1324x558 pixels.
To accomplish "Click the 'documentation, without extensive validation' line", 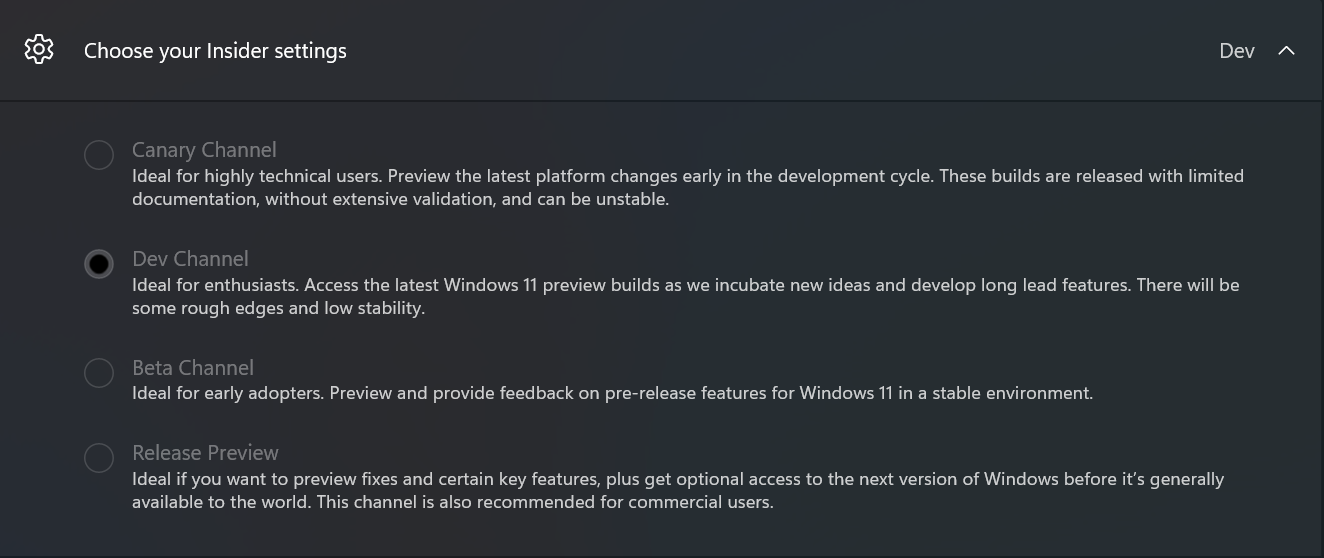I will coord(400,199).
